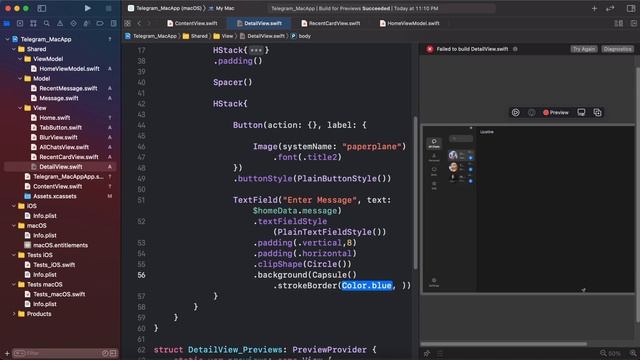Collapse the Model folder
Image resolution: width=640 pixels, height=360 pixels.
pyautogui.click(x=20, y=78)
